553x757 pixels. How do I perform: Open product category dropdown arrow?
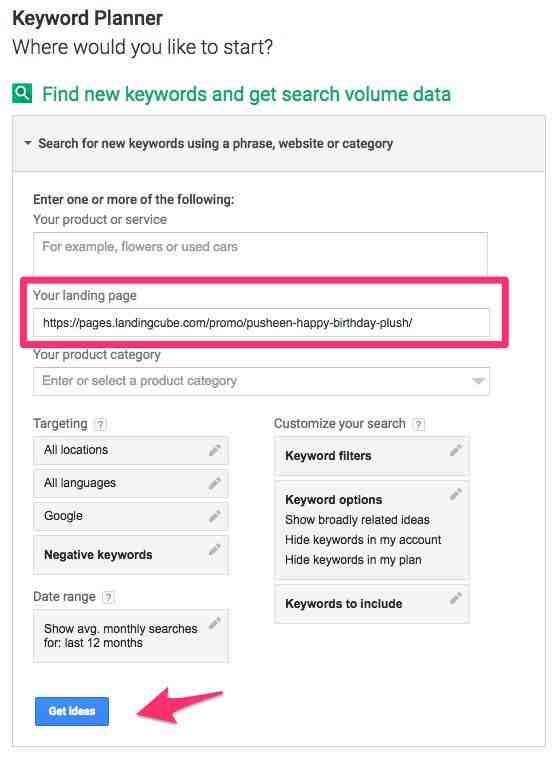click(x=478, y=381)
